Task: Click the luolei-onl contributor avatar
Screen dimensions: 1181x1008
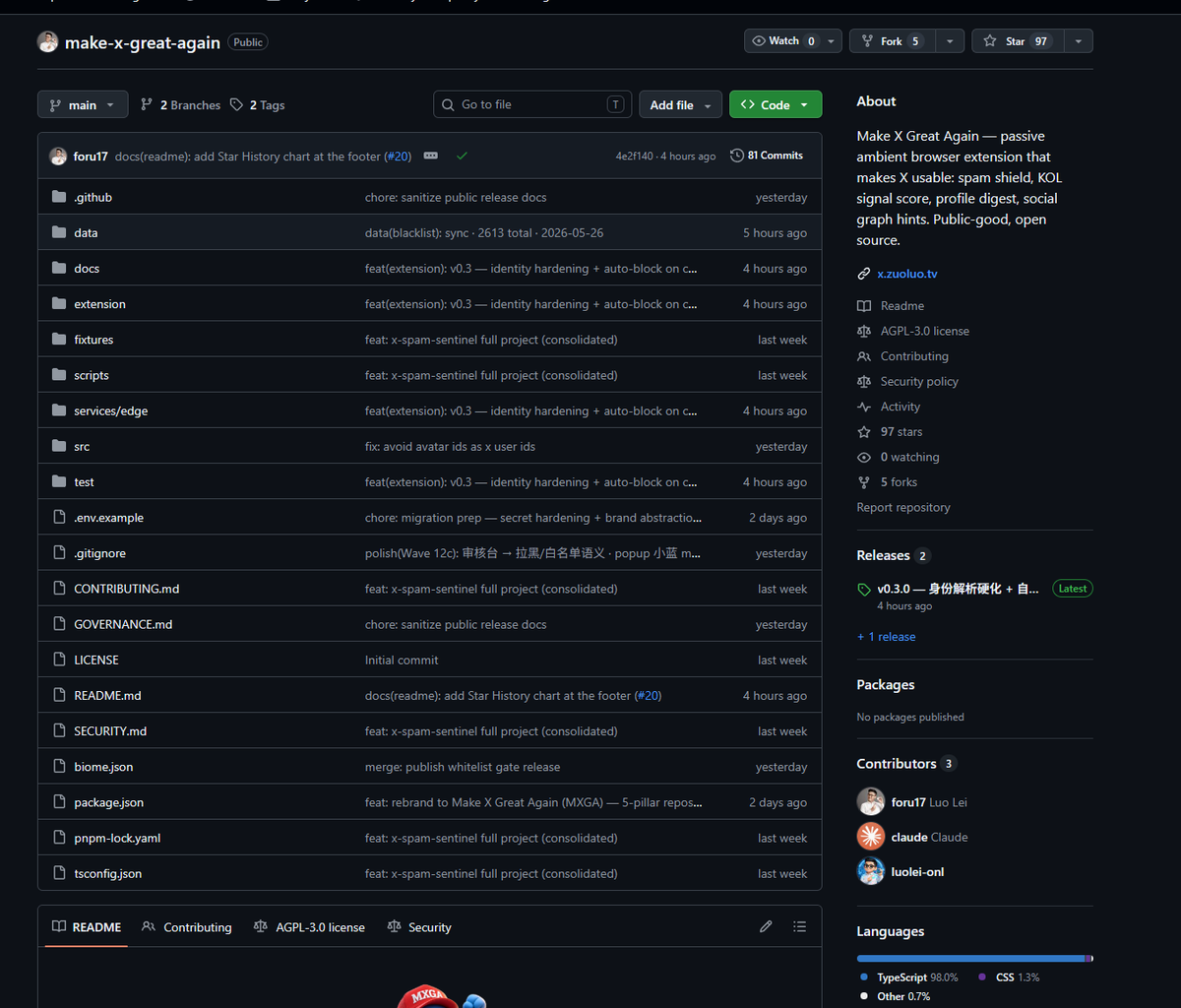Action: pos(871,871)
